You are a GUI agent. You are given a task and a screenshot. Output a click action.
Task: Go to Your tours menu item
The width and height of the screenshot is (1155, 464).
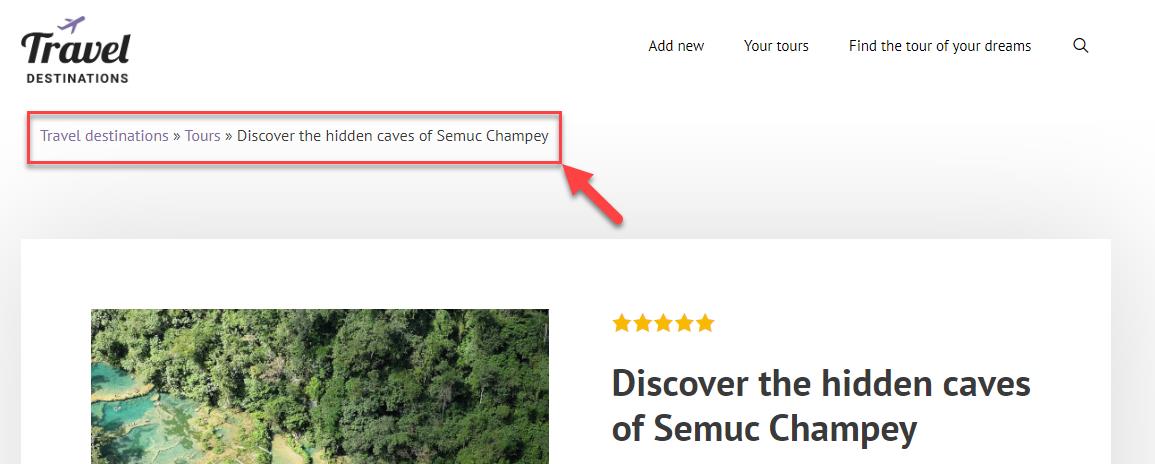pyautogui.click(x=776, y=46)
